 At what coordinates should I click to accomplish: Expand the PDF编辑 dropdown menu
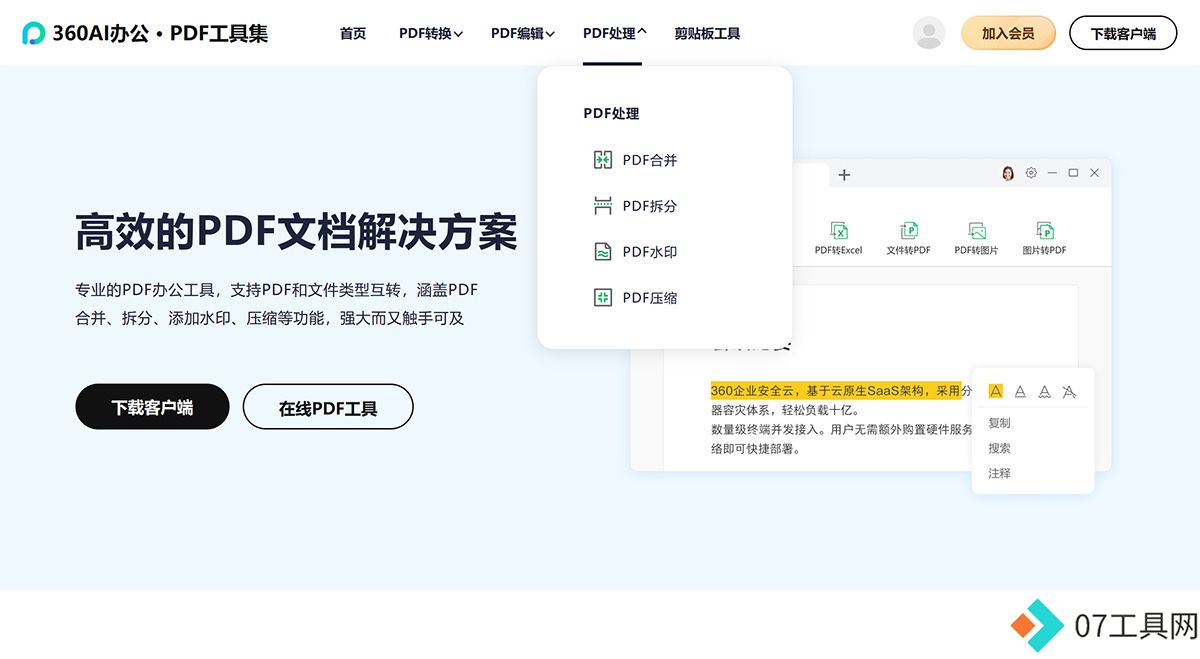(523, 34)
